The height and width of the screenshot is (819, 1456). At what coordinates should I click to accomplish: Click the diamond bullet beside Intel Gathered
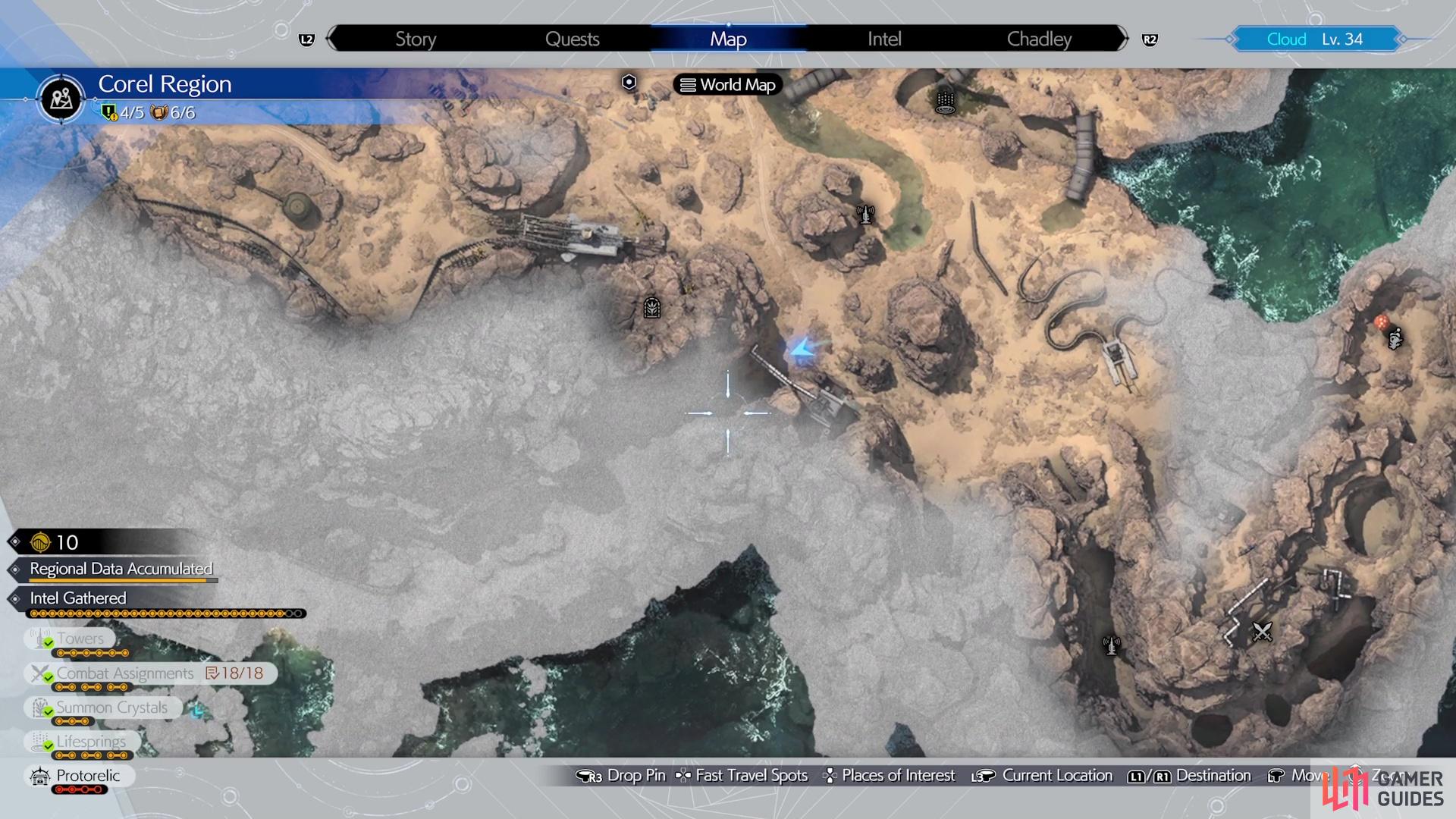[x=15, y=599]
